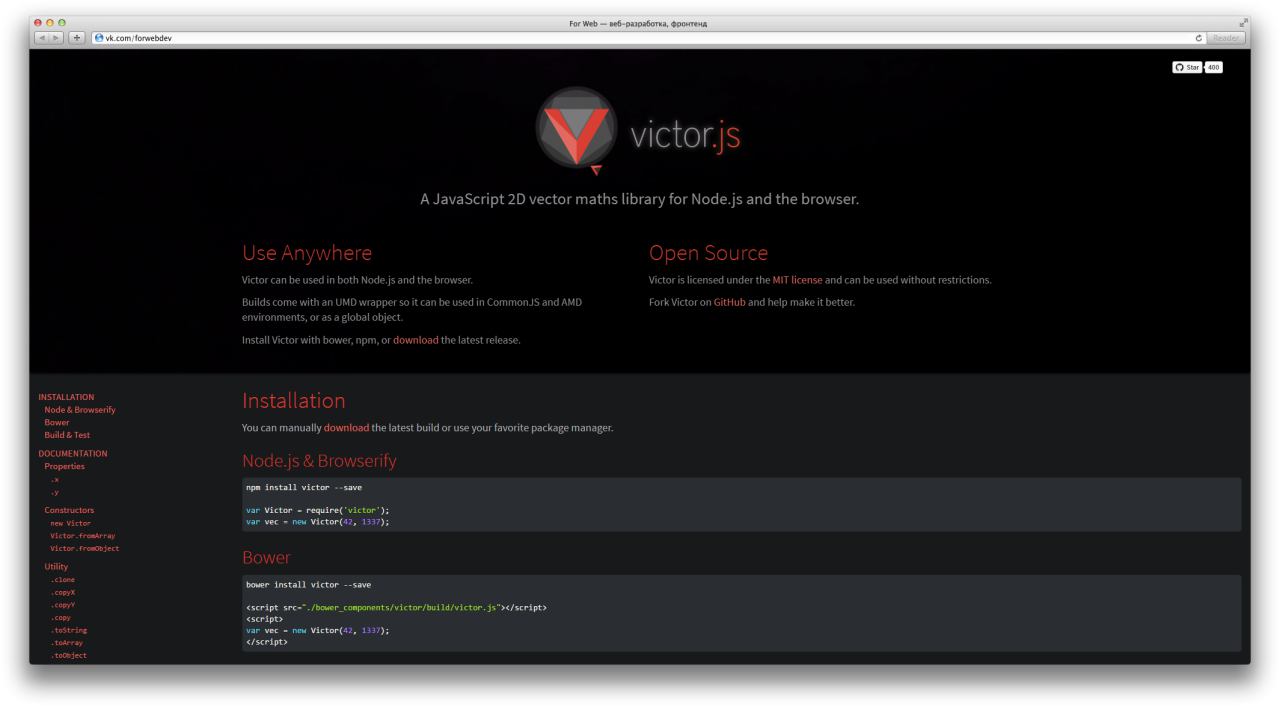Jump to INSTALLATION in the sidebar
The width and height of the screenshot is (1280, 707).
click(x=66, y=397)
